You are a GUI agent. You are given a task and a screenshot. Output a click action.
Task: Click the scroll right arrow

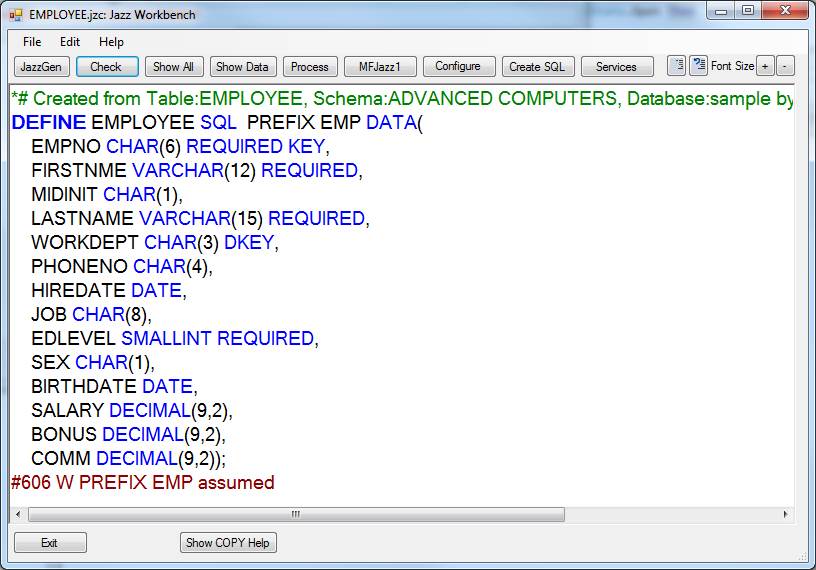coord(785,514)
